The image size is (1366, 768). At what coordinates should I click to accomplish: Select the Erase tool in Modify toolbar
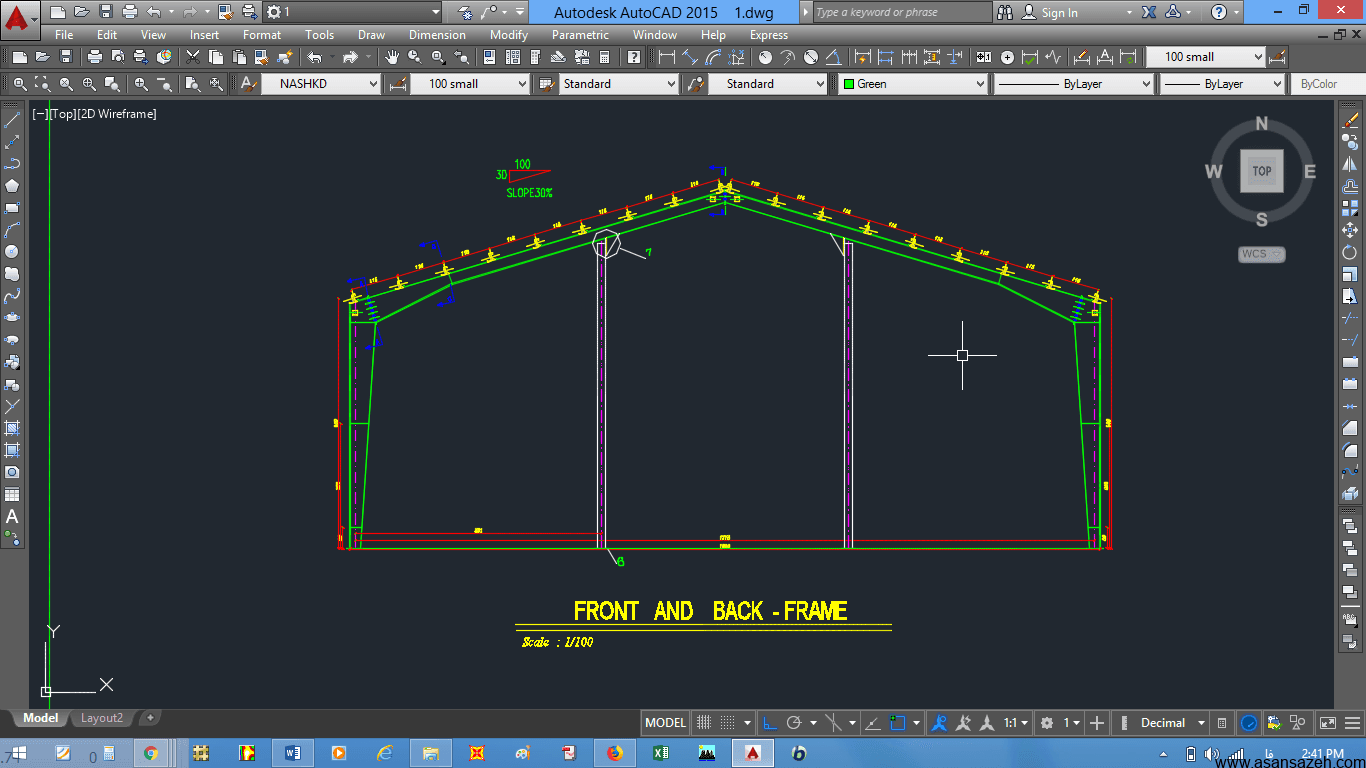click(1350, 120)
